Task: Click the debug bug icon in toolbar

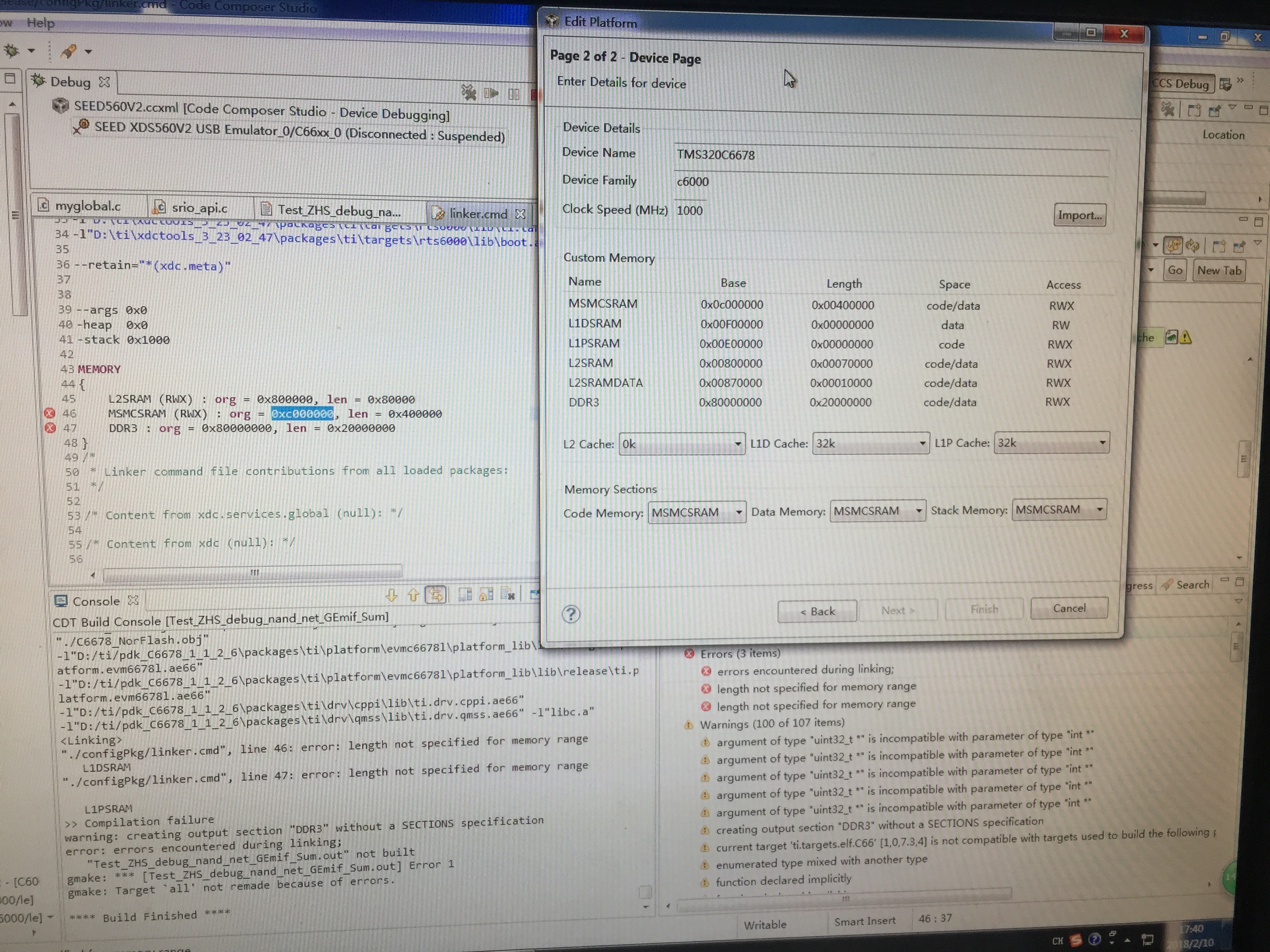Action: coord(12,51)
